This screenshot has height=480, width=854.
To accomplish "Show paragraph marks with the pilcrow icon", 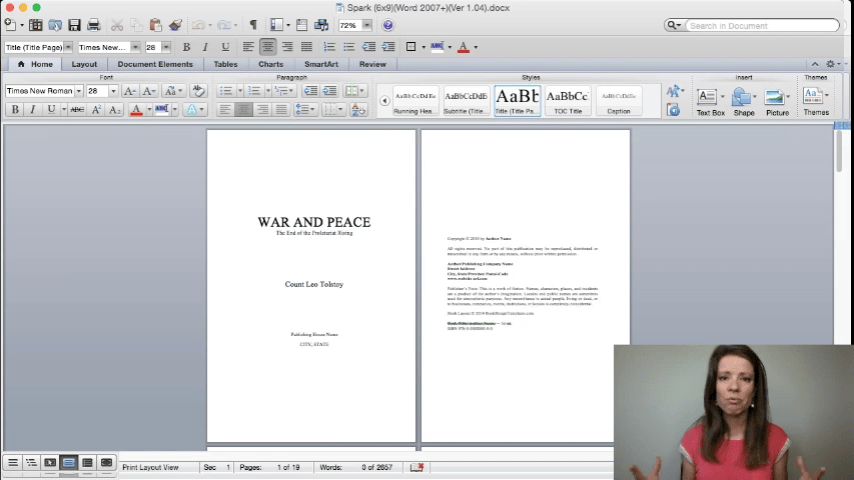I will (253, 25).
